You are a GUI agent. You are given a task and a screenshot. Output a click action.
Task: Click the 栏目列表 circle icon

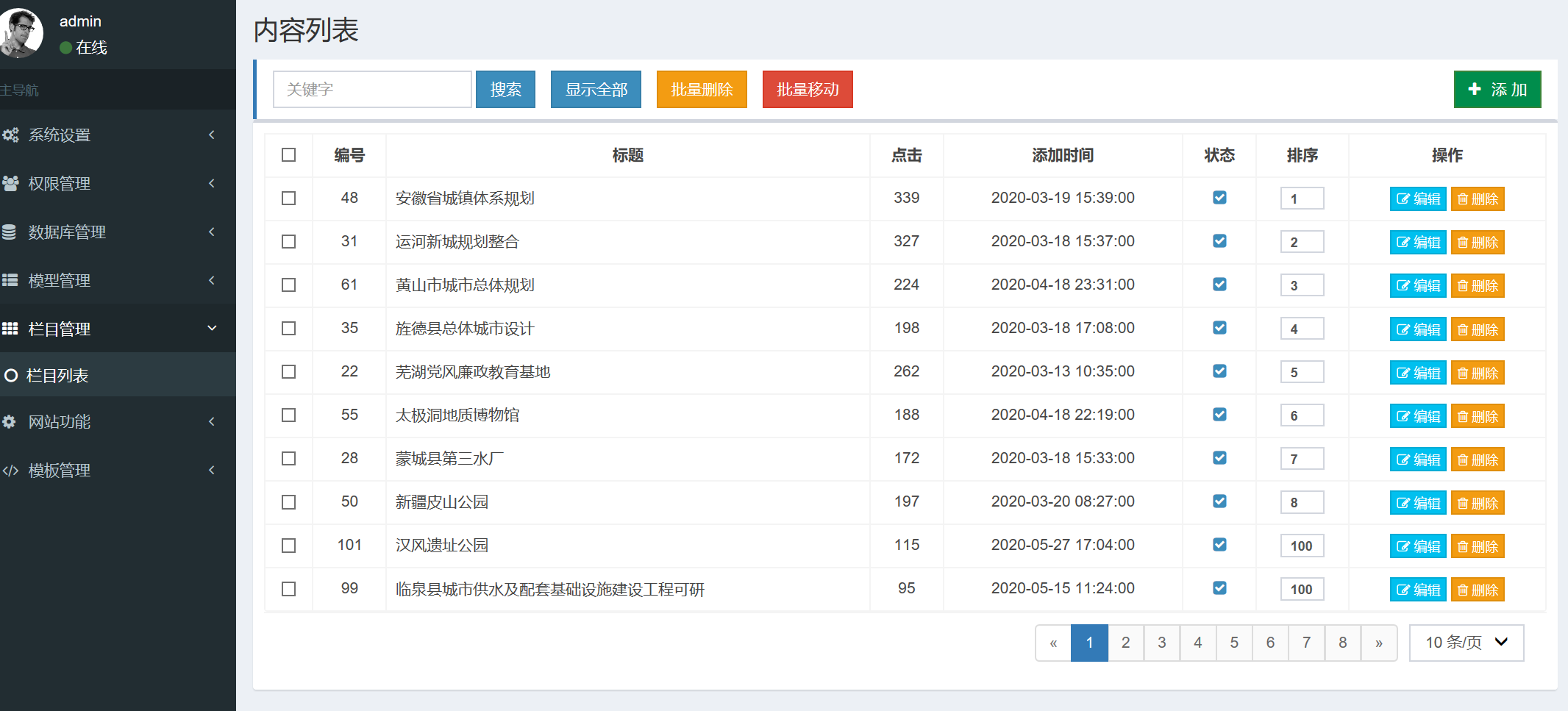pyautogui.click(x=11, y=376)
